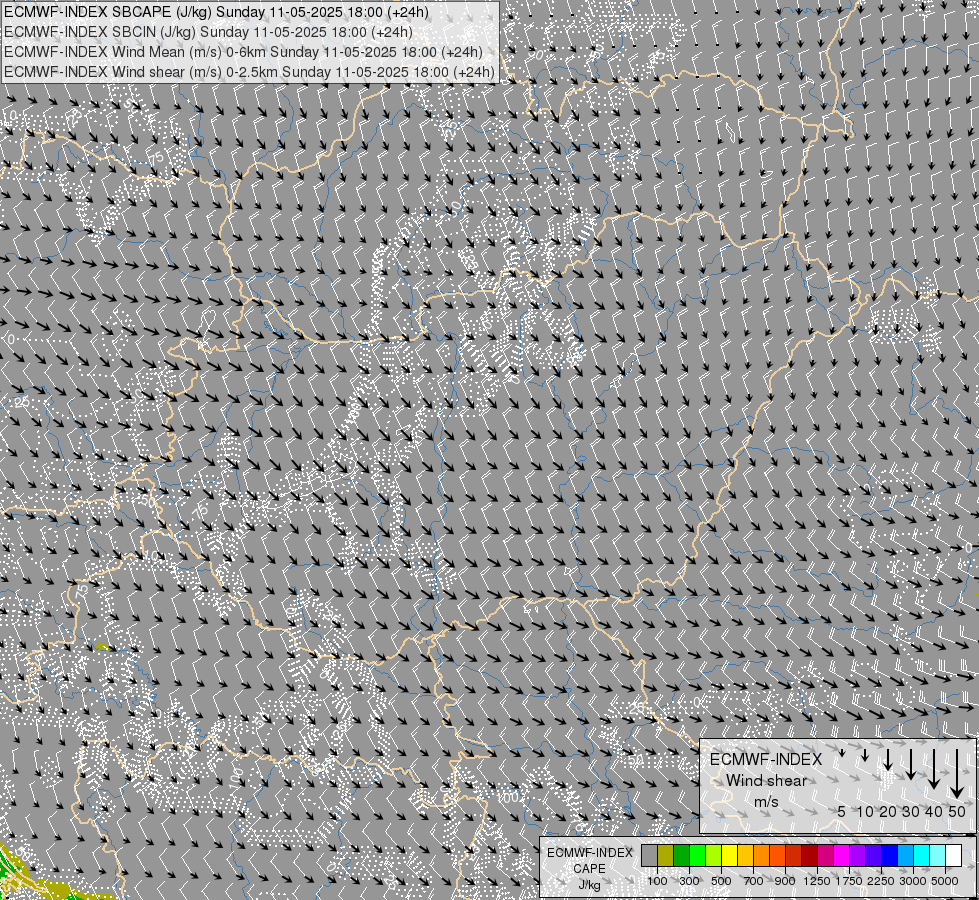Click the '30' label in wind shear legend
Viewport: 979px width, 900px height.
click(x=911, y=811)
